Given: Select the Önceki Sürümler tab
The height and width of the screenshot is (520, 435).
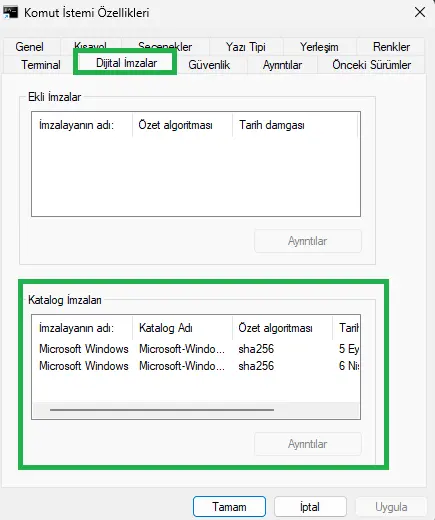Looking at the screenshot, I should click(x=371, y=65).
